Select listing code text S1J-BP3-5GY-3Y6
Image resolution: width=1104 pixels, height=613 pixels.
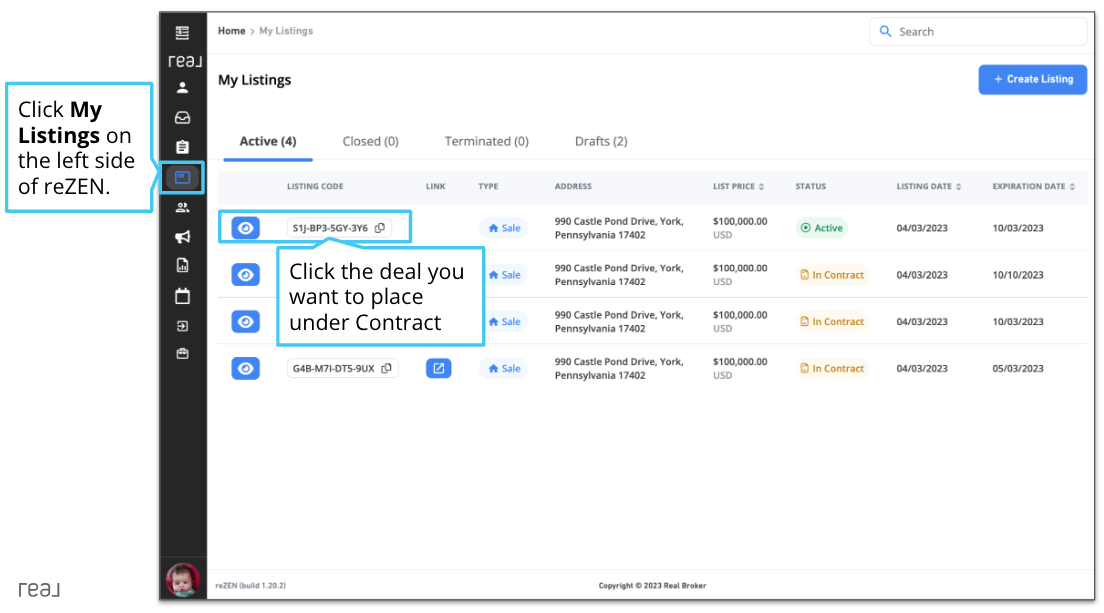(330, 228)
